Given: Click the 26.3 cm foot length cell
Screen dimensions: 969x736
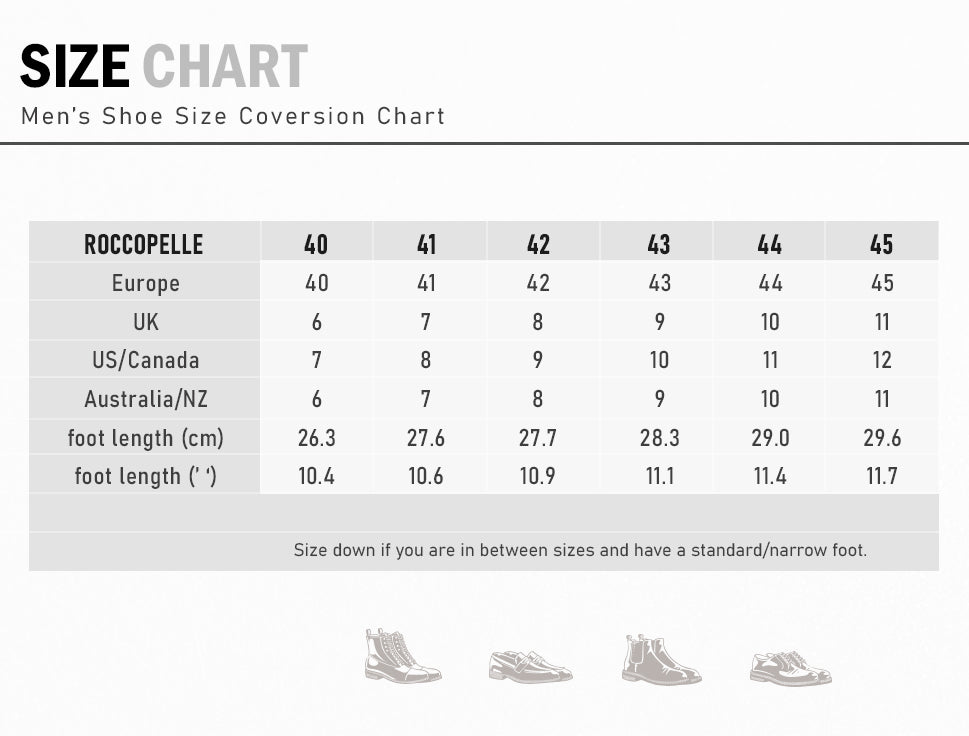Looking at the screenshot, I should (x=316, y=437).
